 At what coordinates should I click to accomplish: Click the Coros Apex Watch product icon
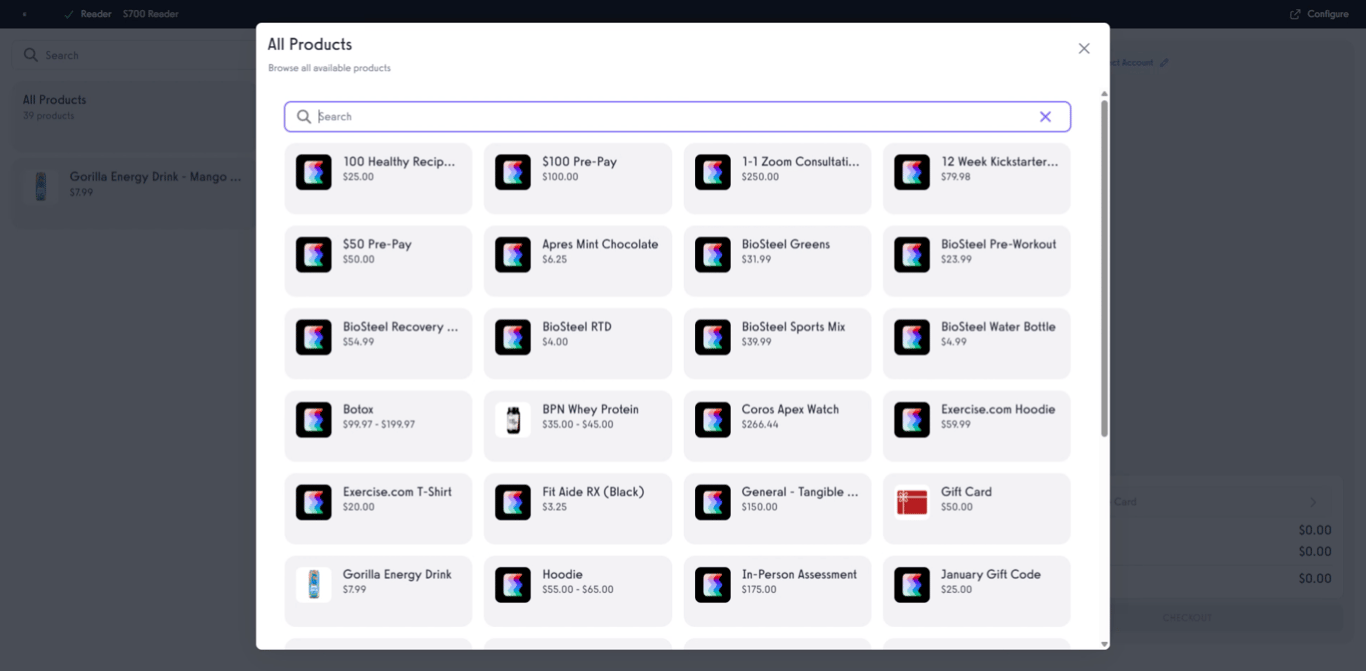pos(712,420)
